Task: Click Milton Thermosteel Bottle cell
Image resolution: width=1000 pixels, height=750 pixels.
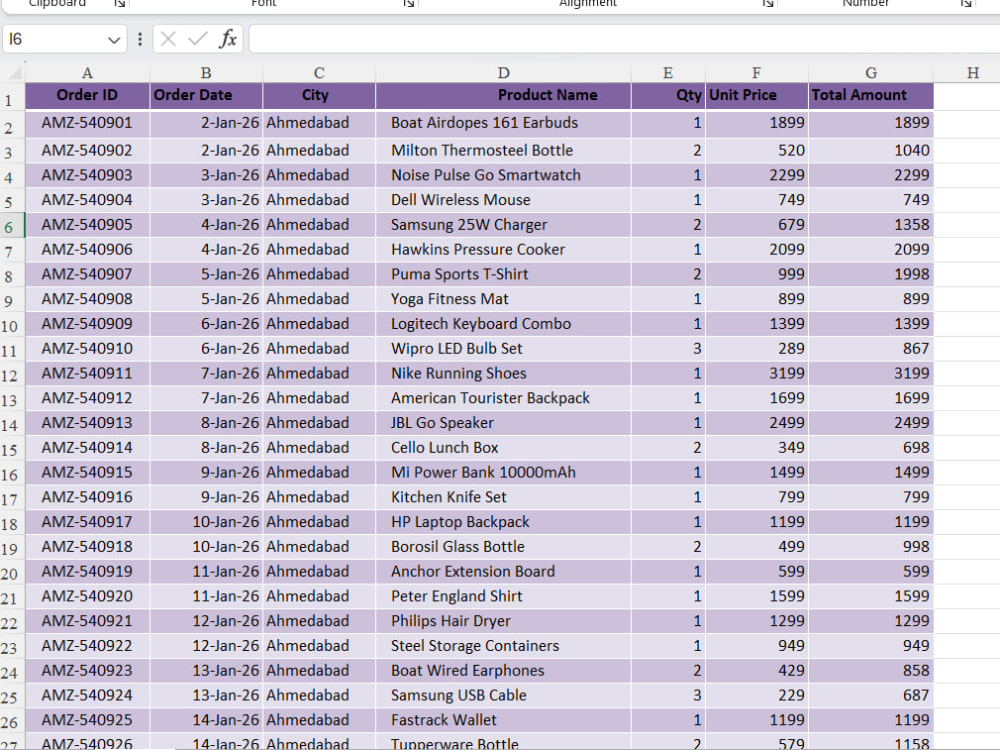Action: point(503,151)
